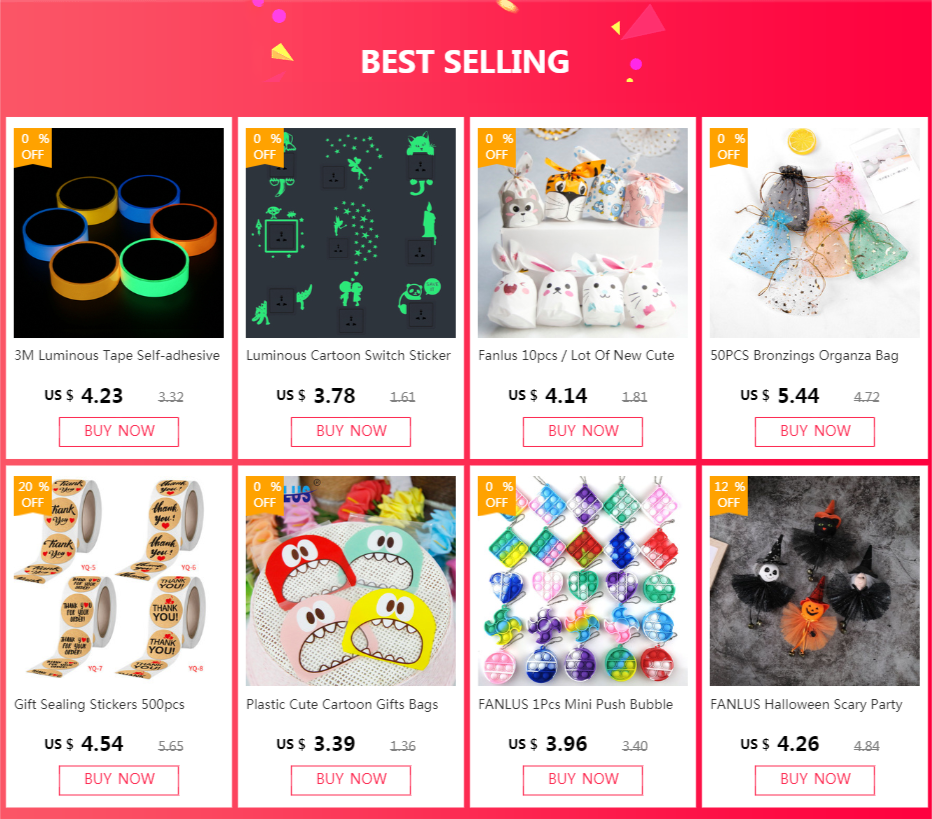View the Mini Push Bubble keychains image
The width and height of the screenshot is (932, 819).
582,581
